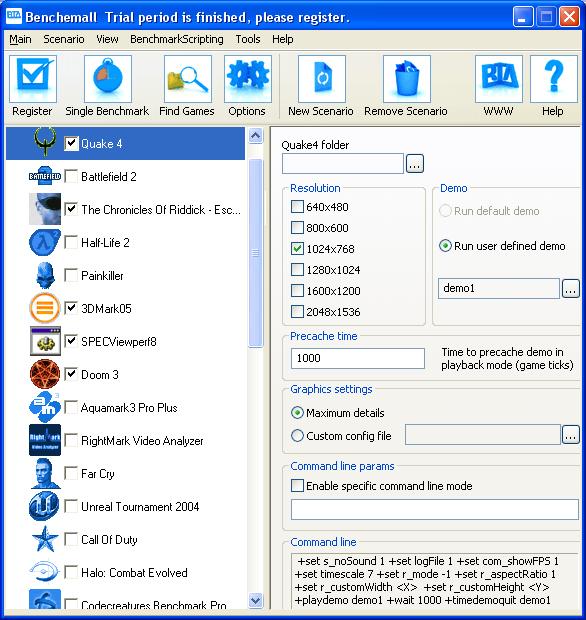Check the Battlefield 2 checkbox
Screen dimensions: 586x620
[x=71, y=176]
